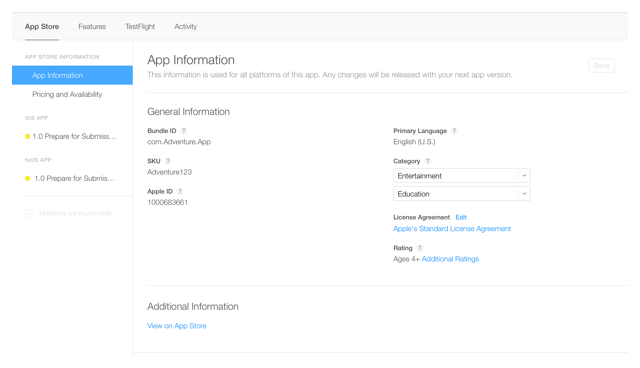Open the Additional Ratings link
The image size is (640, 368).
click(450, 259)
